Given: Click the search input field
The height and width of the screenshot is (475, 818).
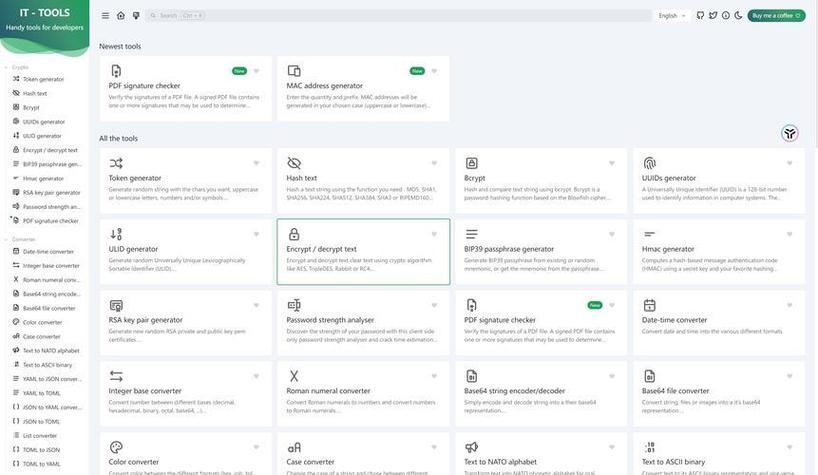Looking at the screenshot, I should click(x=399, y=16).
